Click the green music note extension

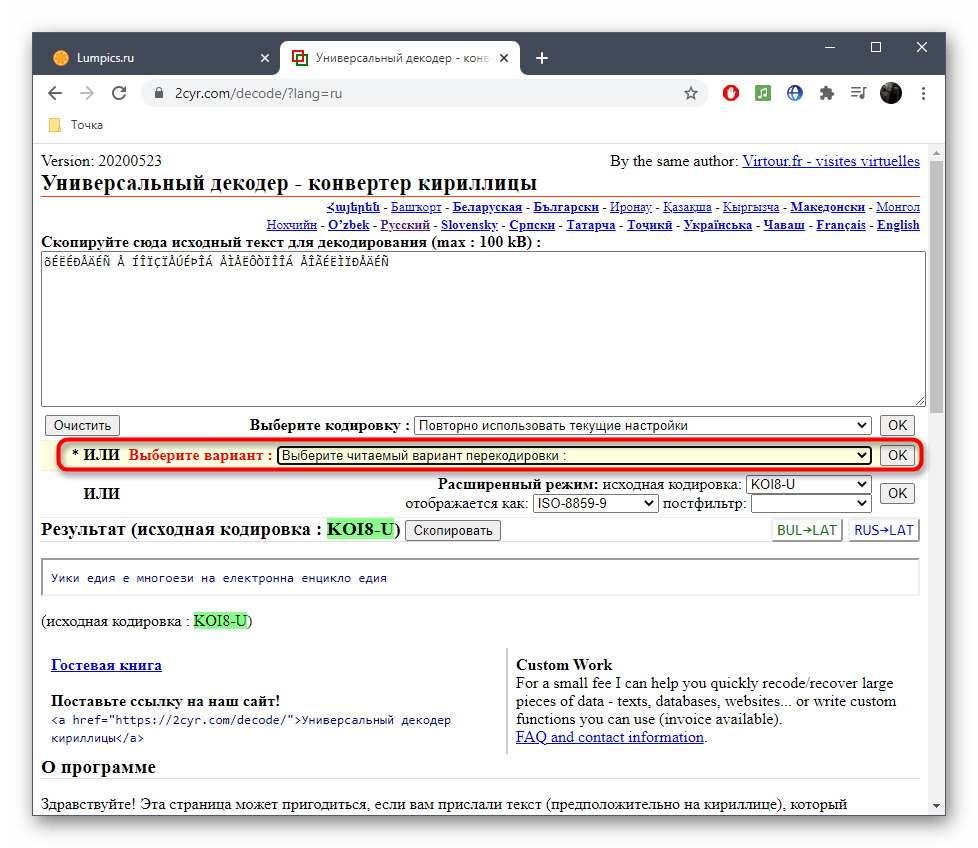pyautogui.click(x=763, y=93)
